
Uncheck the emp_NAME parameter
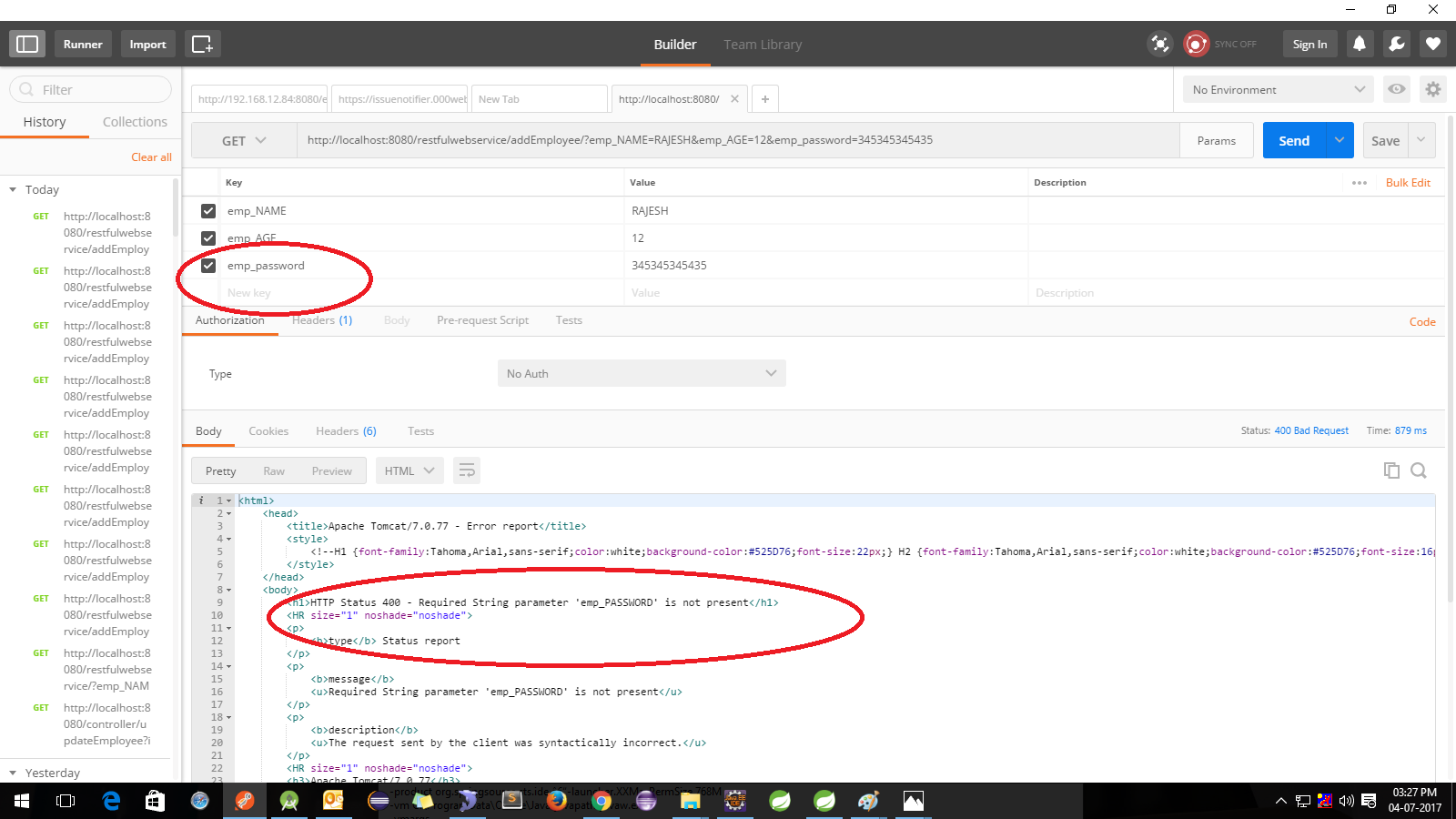[208, 210]
